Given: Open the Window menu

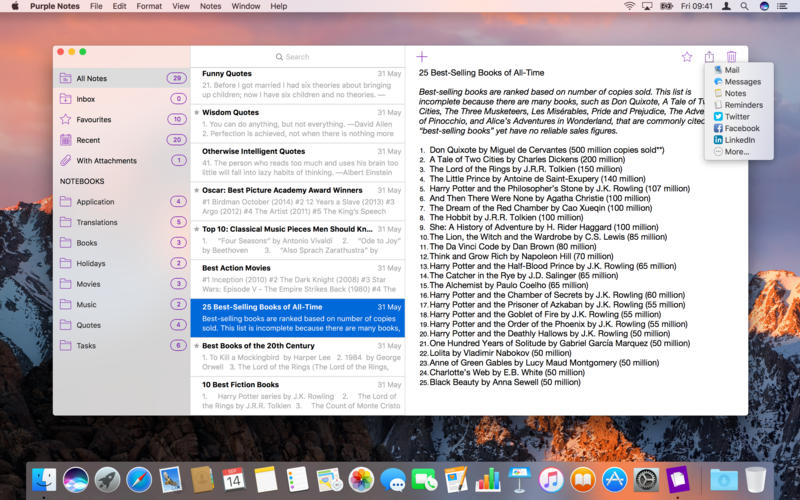Looking at the screenshot, I should [x=246, y=6].
